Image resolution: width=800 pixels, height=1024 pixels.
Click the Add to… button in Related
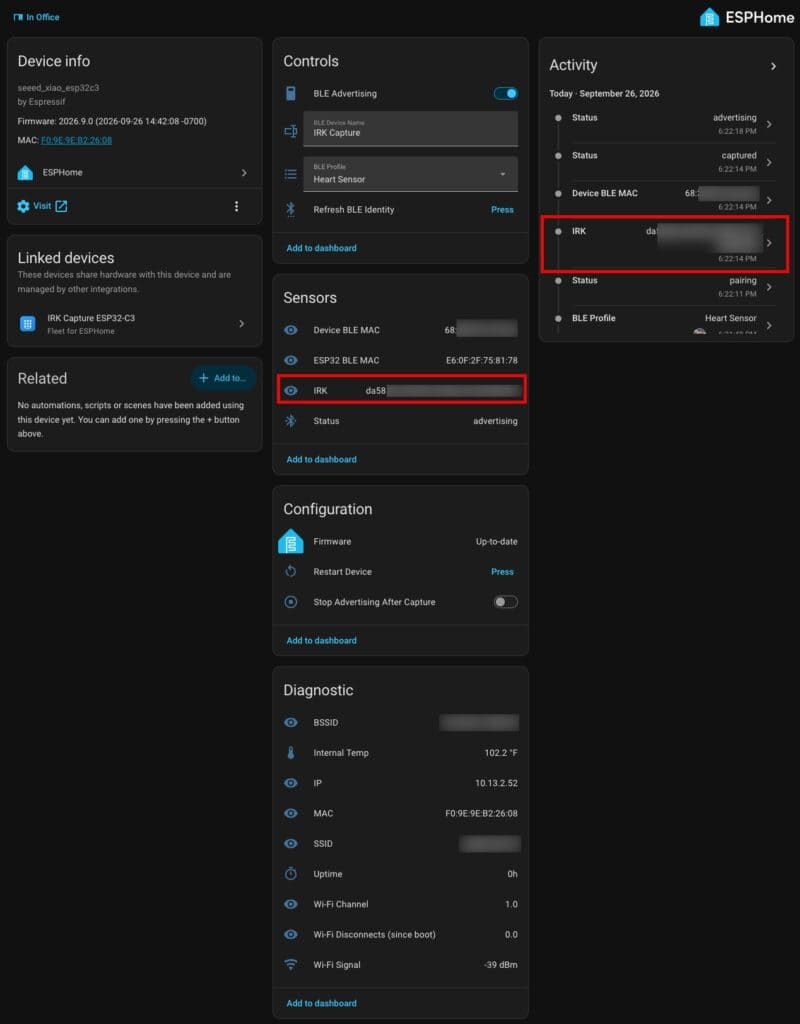(223, 377)
